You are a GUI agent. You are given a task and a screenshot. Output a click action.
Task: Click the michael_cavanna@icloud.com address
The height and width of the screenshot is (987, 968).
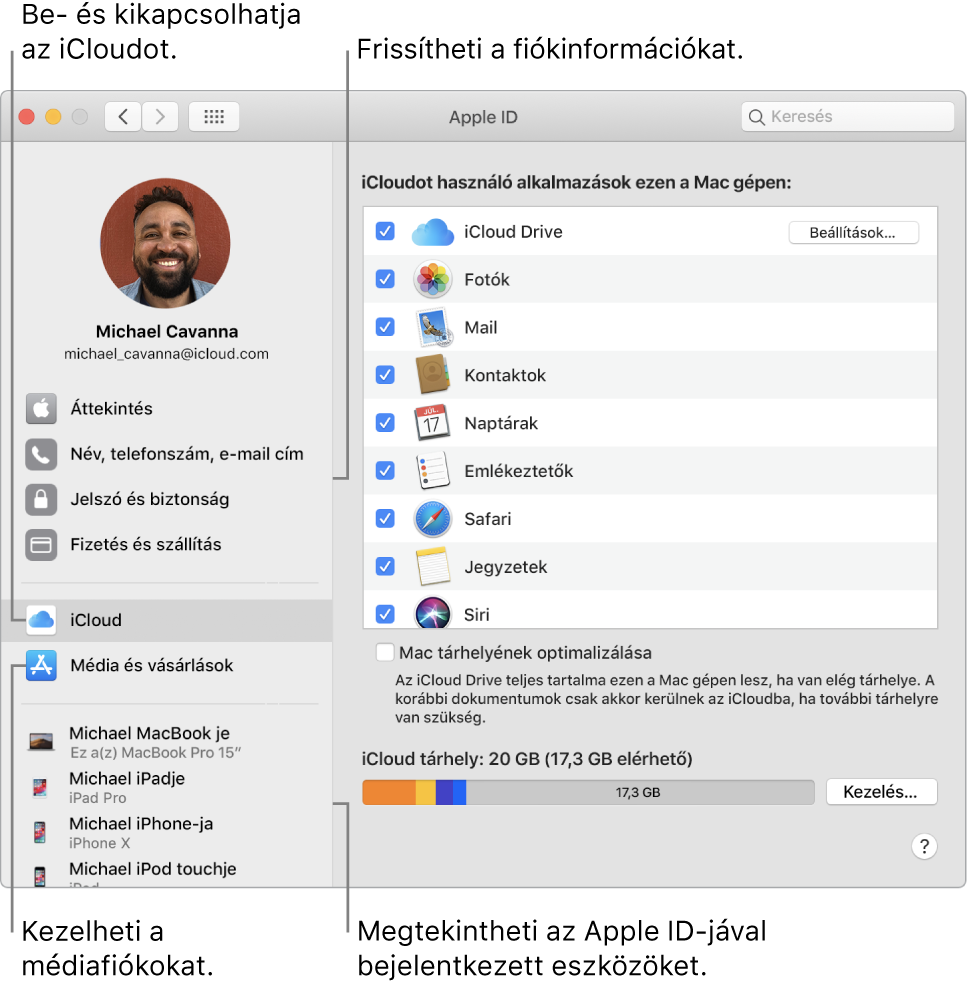pyautogui.click(x=166, y=354)
